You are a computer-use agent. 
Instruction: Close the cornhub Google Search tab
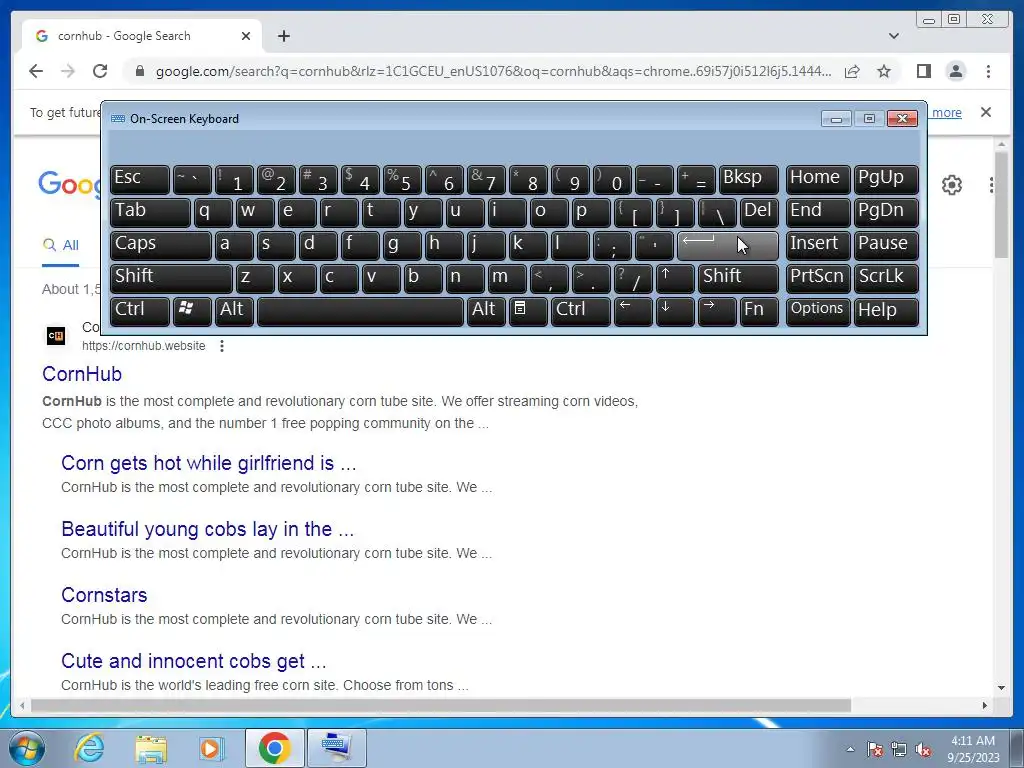click(246, 36)
